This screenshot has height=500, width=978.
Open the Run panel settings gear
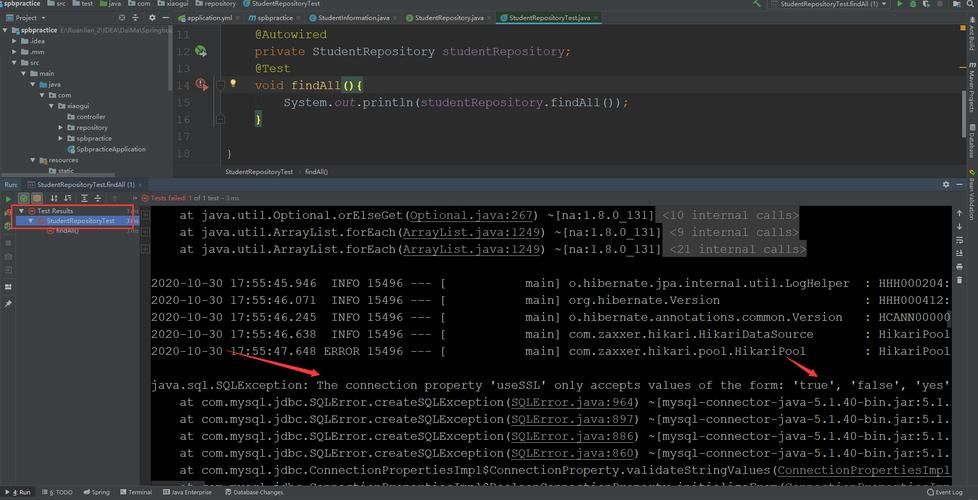click(x=946, y=185)
